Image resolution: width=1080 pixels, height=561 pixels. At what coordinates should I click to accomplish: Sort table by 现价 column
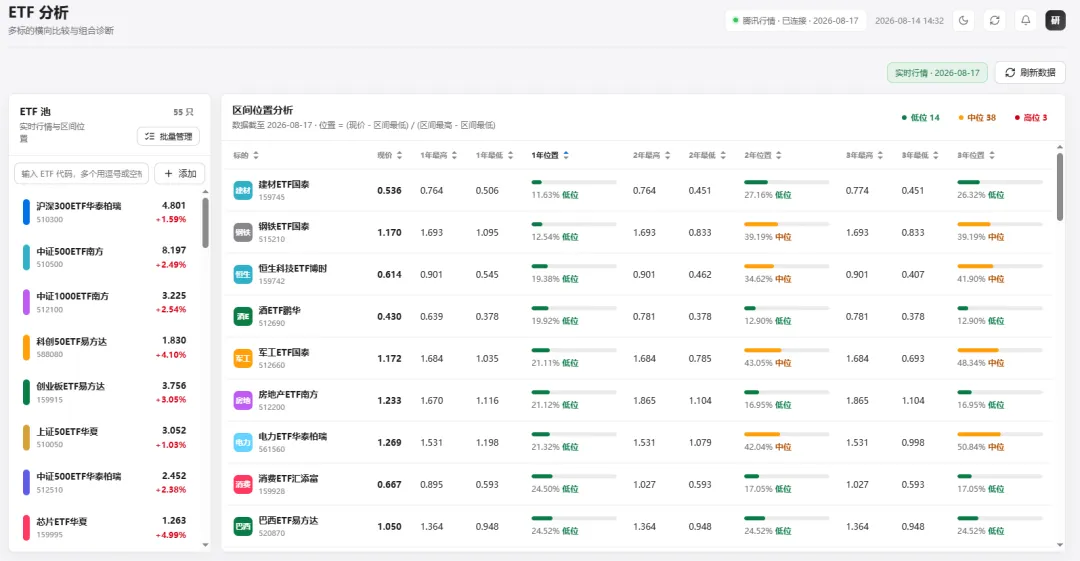pyautogui.click(x=389, y=155)
